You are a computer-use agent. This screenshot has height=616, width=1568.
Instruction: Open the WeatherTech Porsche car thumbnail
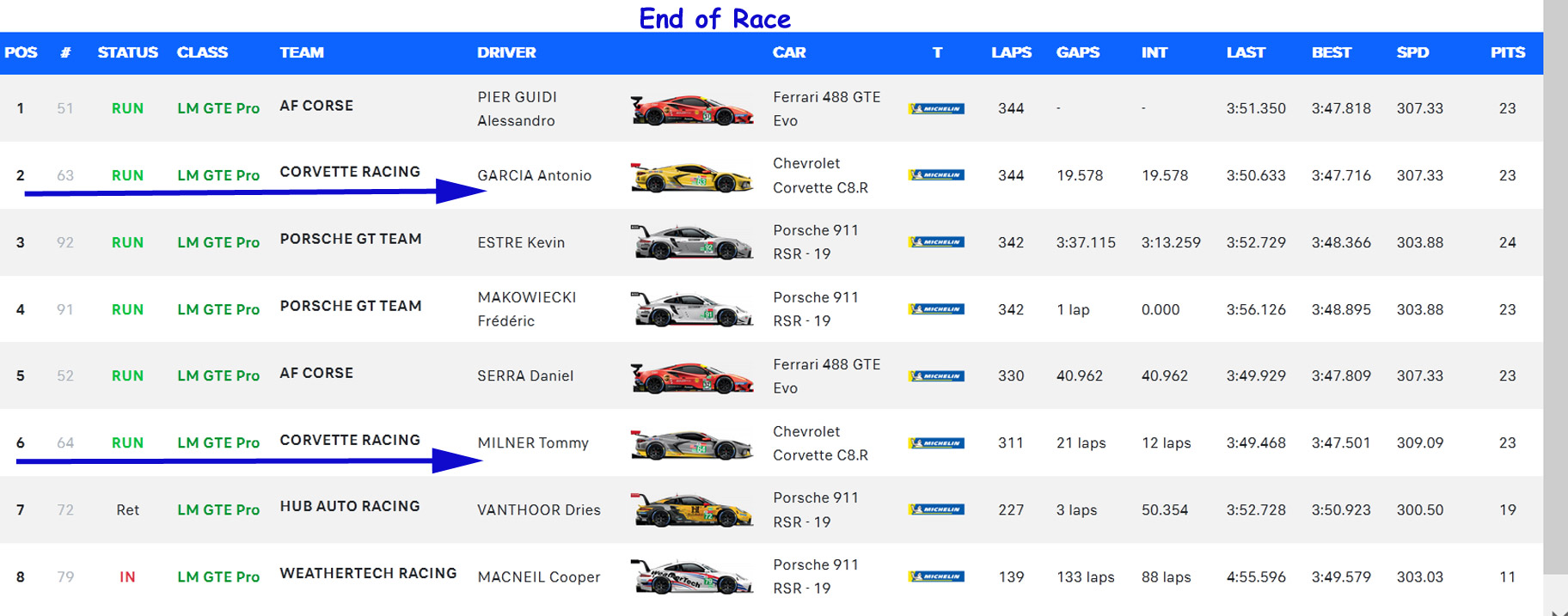click(x=692, y=577)
